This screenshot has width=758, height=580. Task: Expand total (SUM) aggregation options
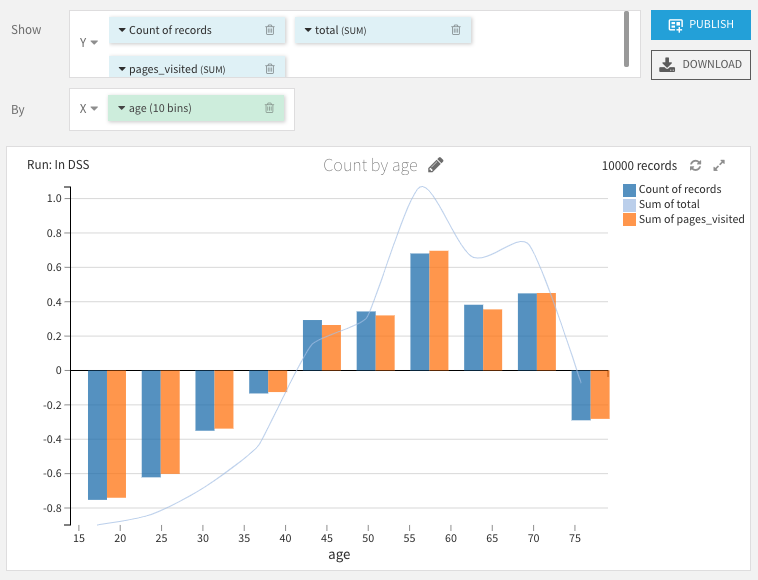click(308, 30)
